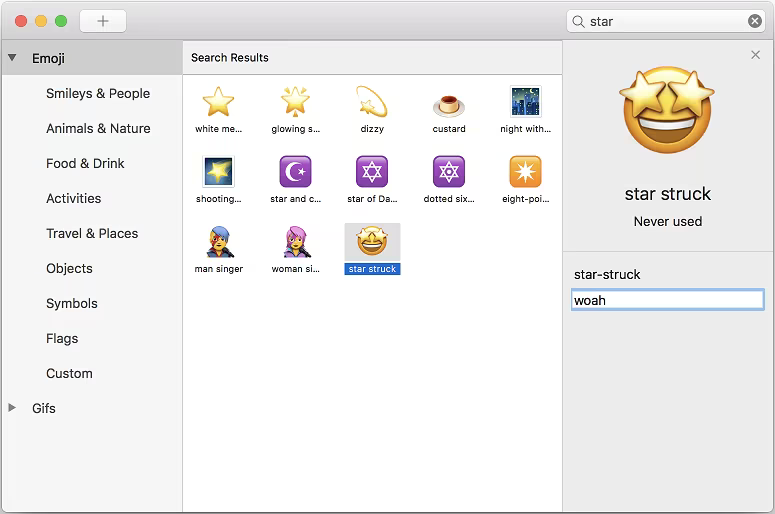Screen dimensions: 775x514
Task: Click the "man singer" label text
Action: (x=219, y=269)
